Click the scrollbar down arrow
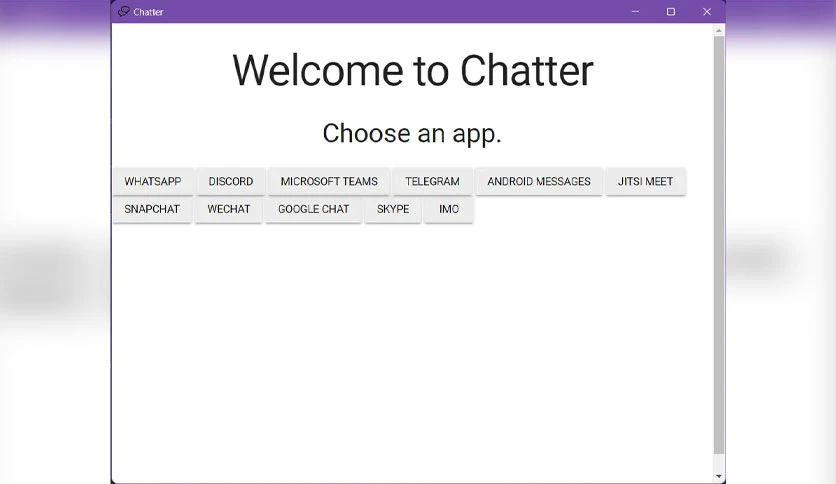 pyautogui.click(x=719, y=476)
